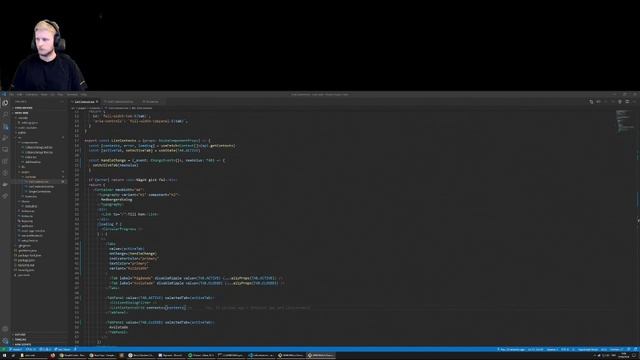640x360 pixels.
Task: Click the git branch indicator in status bar
Action: (x=16, y=349)
